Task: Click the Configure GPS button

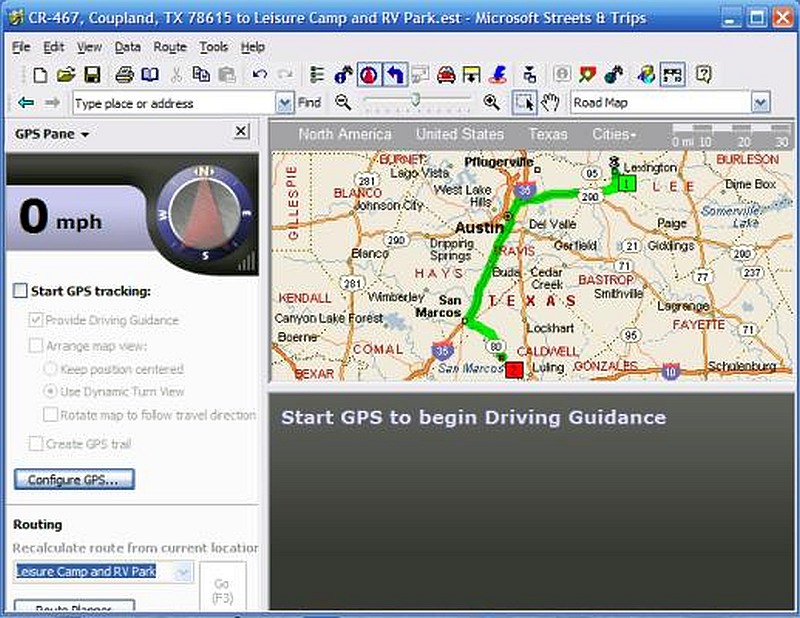Action: click(74, 480)
